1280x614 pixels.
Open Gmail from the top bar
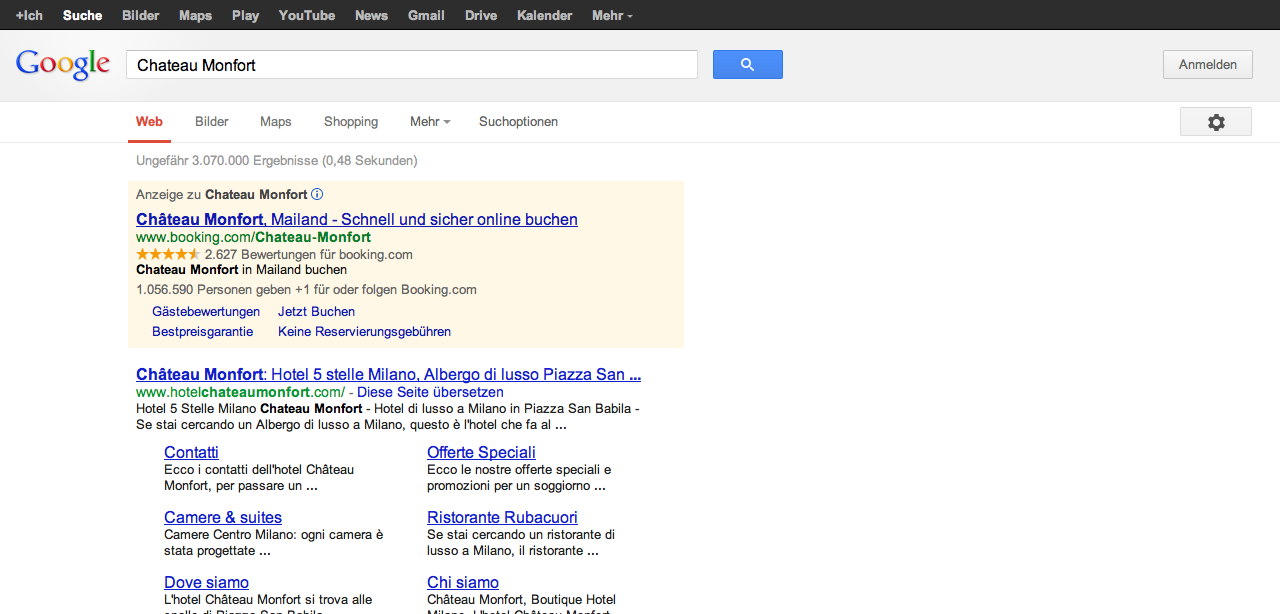426,15
